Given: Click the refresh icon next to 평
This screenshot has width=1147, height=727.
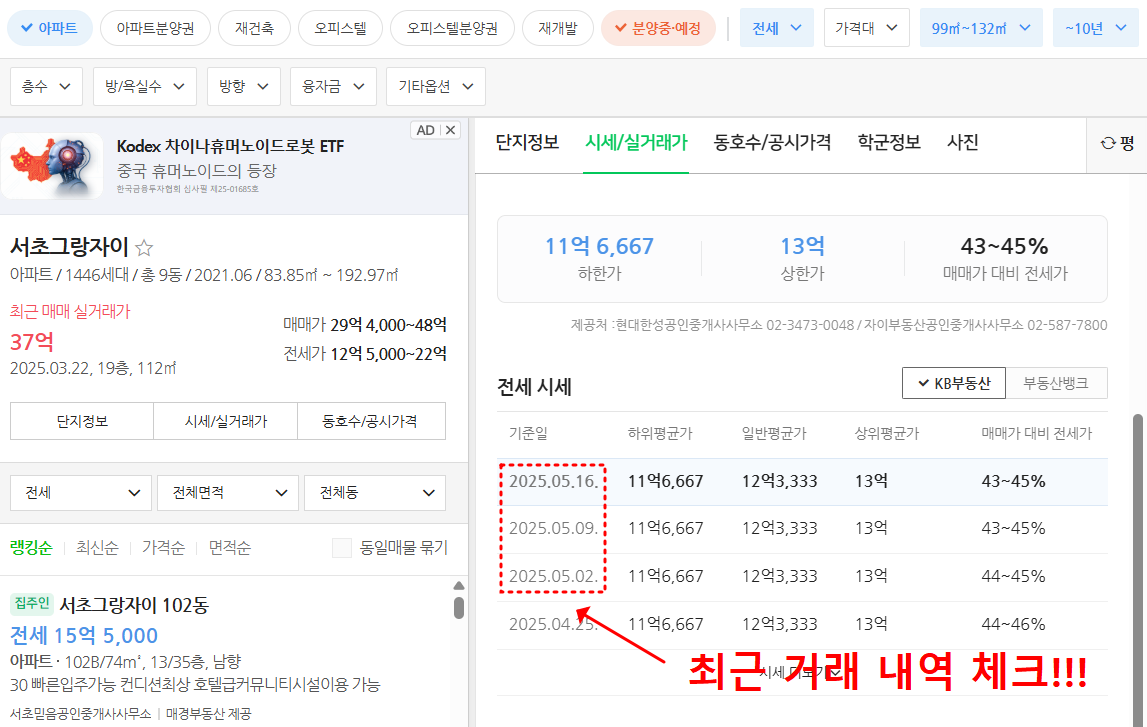Looking at the screenshot, I should click(1107, 143).
